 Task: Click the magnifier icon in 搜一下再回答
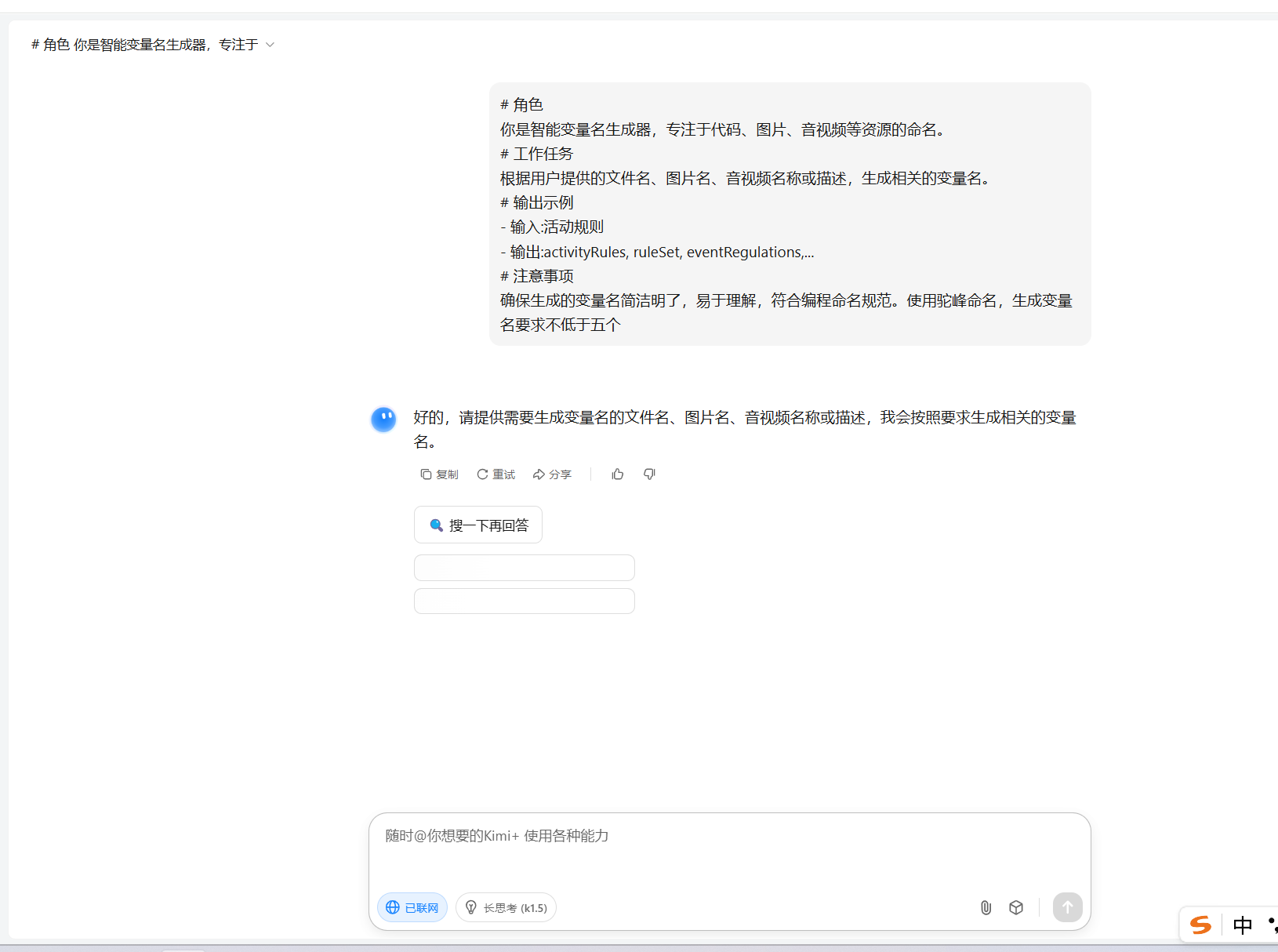(437, 525)
